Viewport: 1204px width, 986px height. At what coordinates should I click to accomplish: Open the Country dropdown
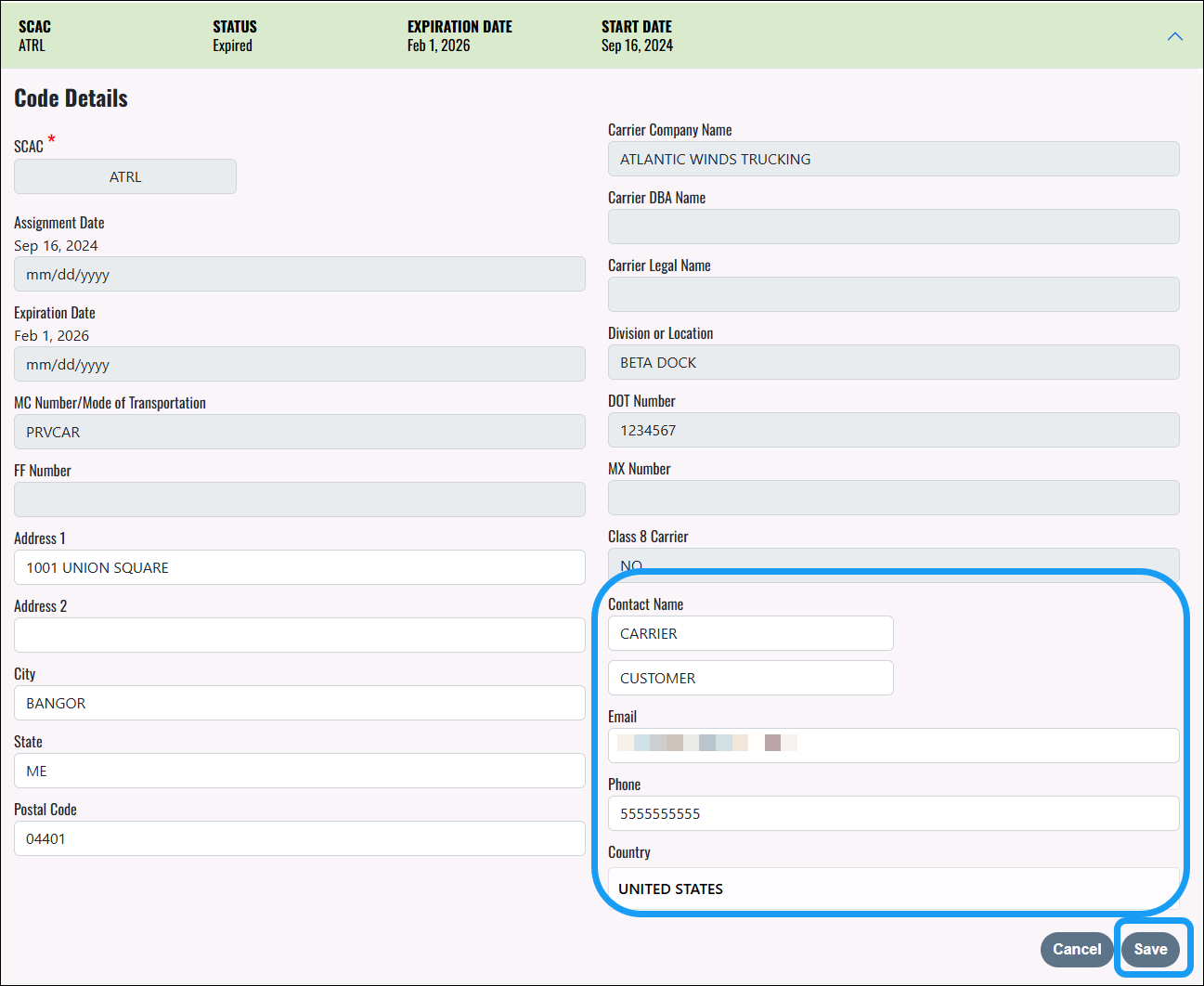coord(893,889)
